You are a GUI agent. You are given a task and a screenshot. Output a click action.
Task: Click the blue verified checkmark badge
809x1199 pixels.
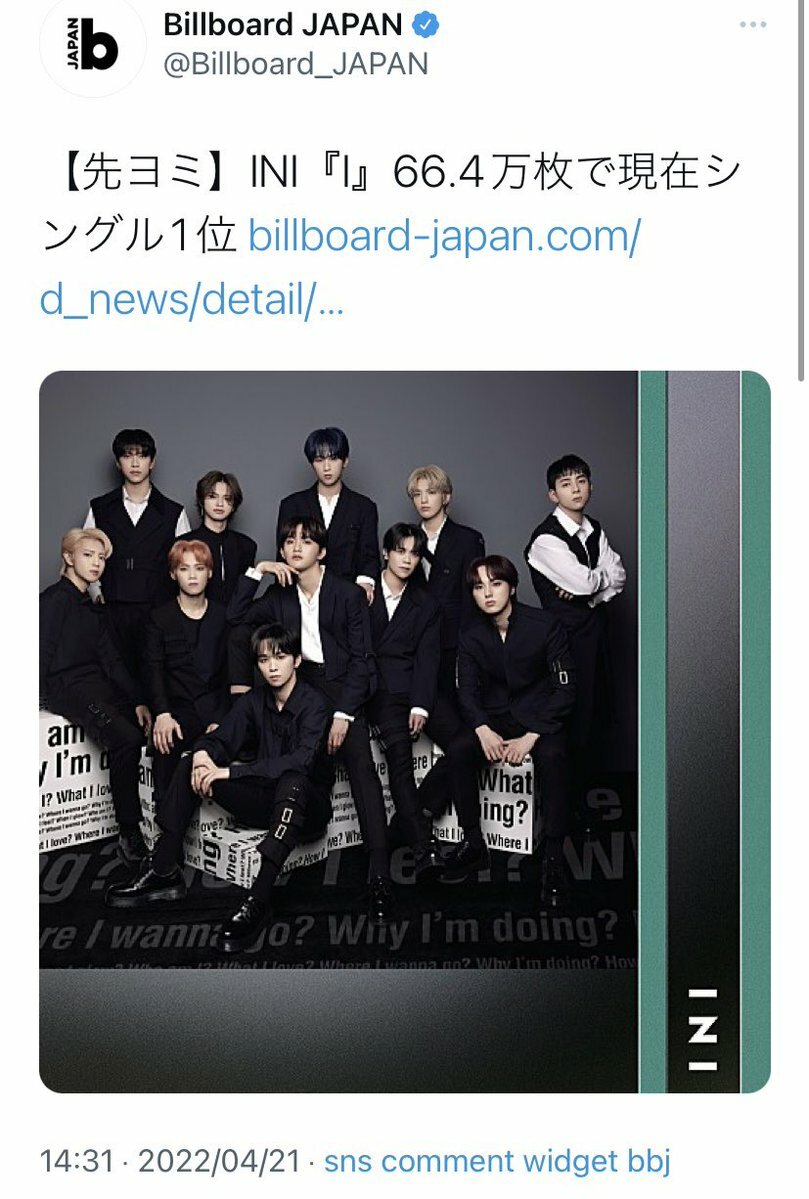pyautogui.click(x=426, y=24)
